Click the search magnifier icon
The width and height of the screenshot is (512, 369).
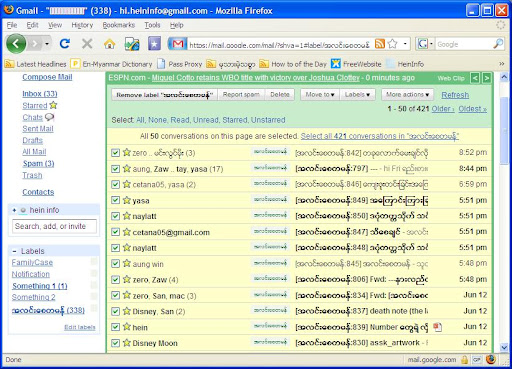point(498,44)
